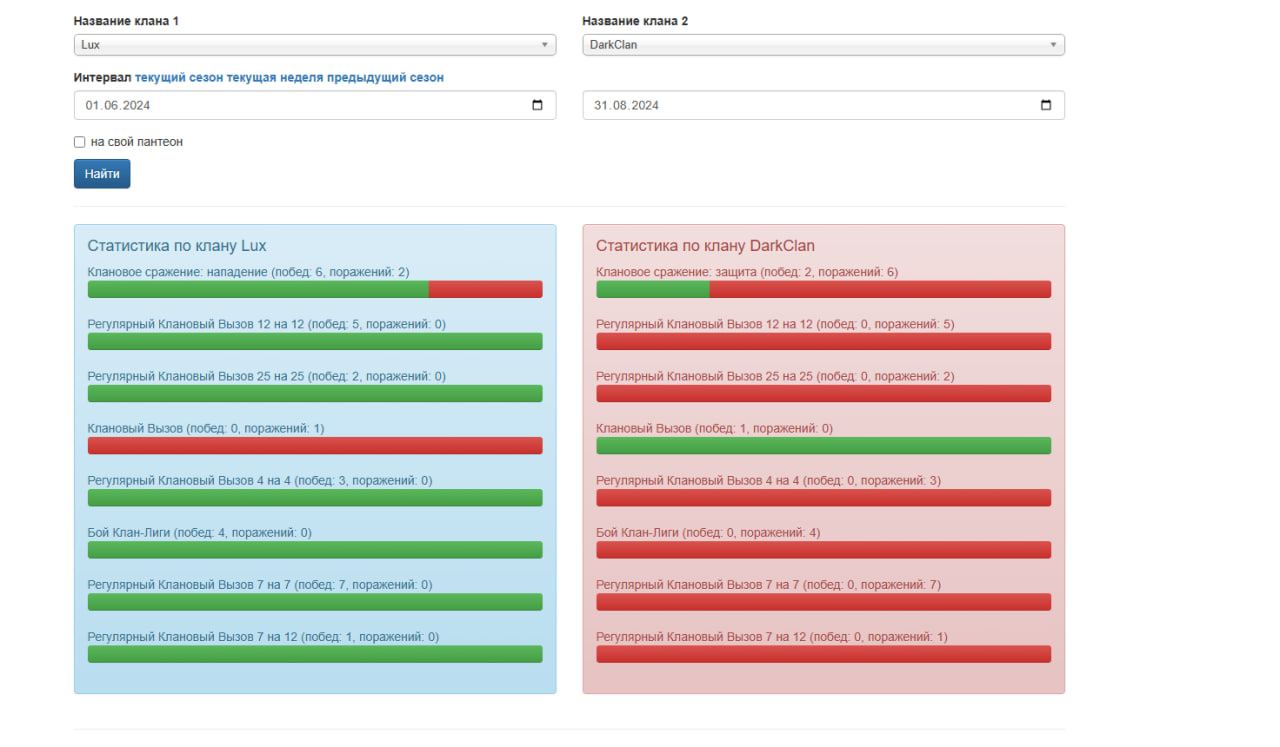Select the 'текущая неделя' interval link

pyautogui.click(x=274, y=77)
